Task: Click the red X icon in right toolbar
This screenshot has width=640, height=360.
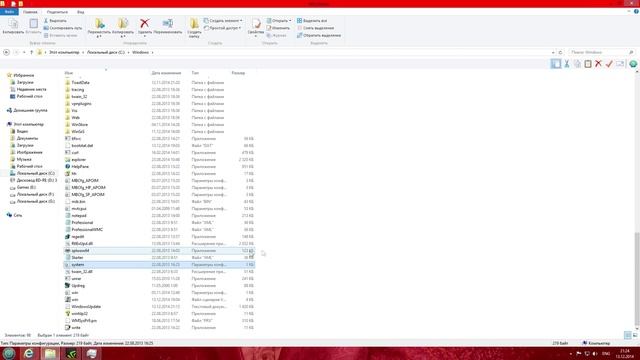Action: tap(598, 64)
